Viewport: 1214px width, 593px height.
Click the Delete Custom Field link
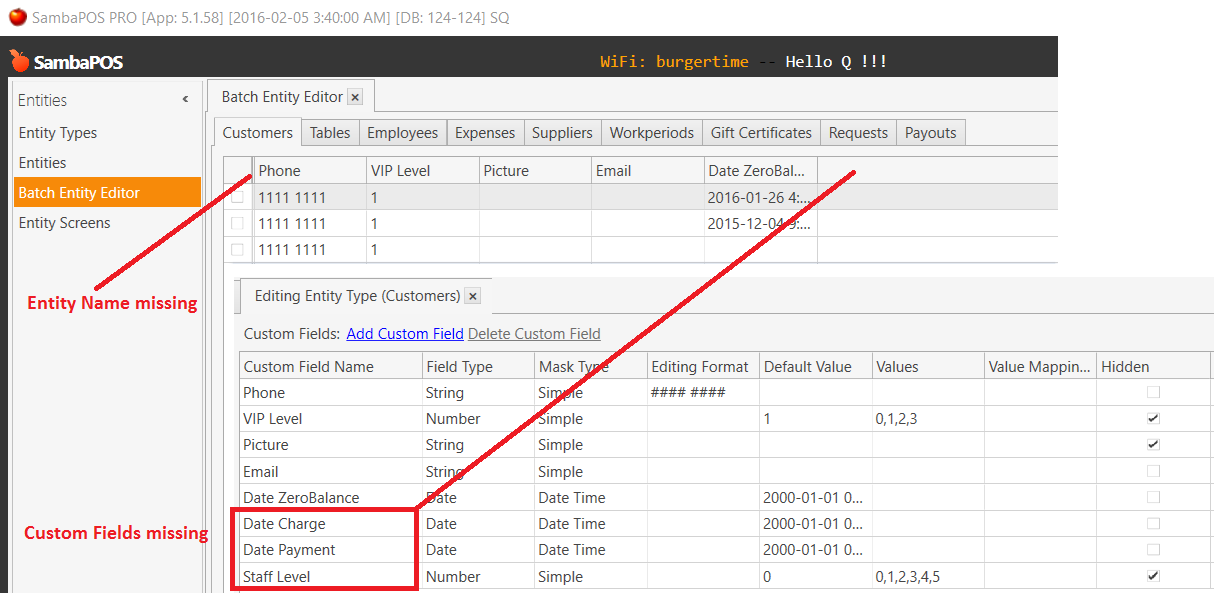[x=534, y=334]
